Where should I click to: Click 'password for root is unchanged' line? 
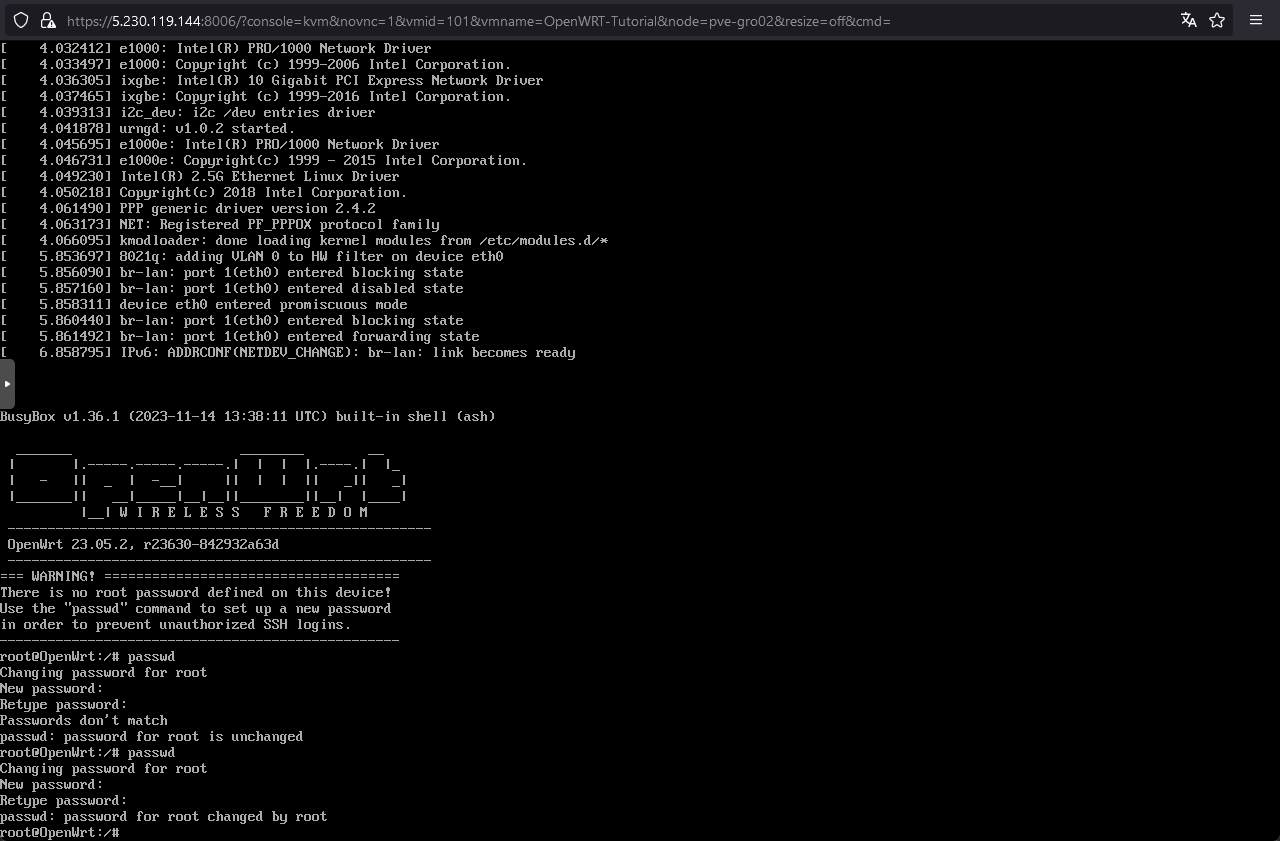tap(152, 736)
